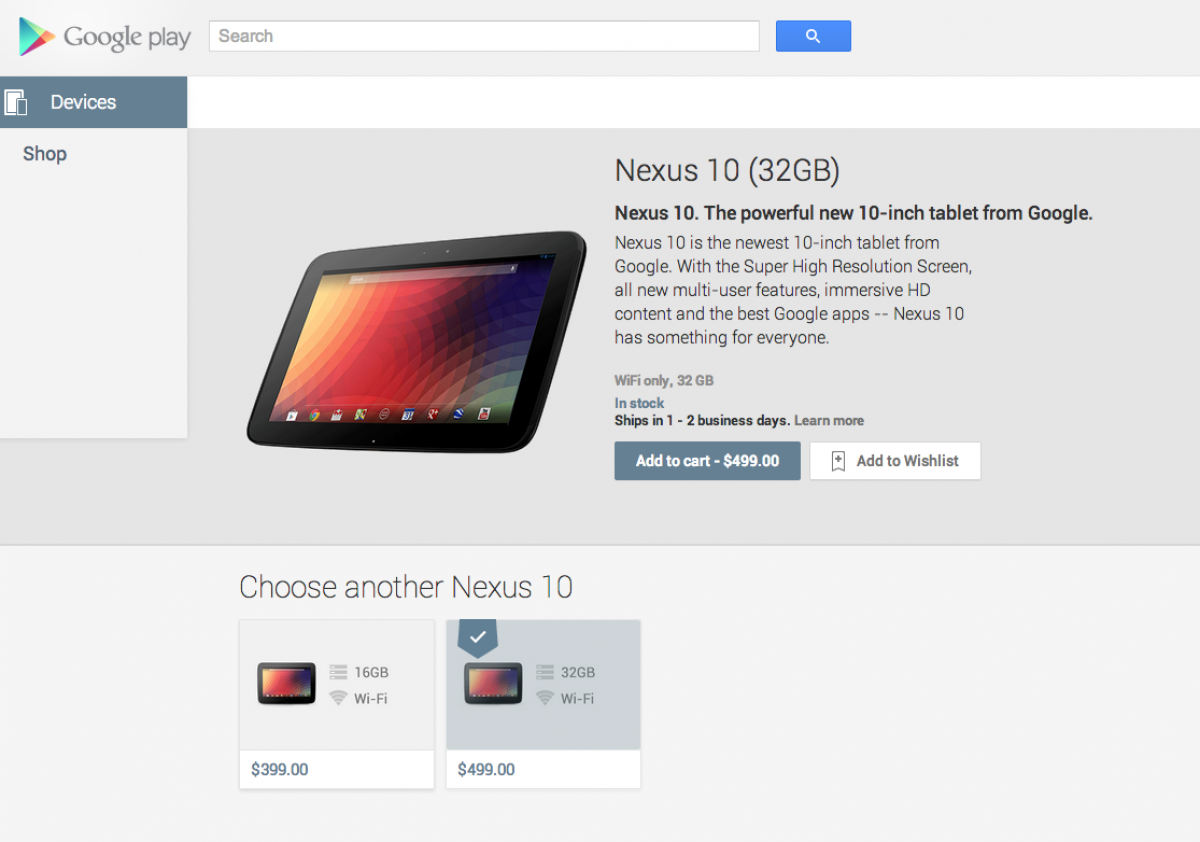Click the Devices sidebar icon
The image size is (1200, 842).
(x=16, y=102)
